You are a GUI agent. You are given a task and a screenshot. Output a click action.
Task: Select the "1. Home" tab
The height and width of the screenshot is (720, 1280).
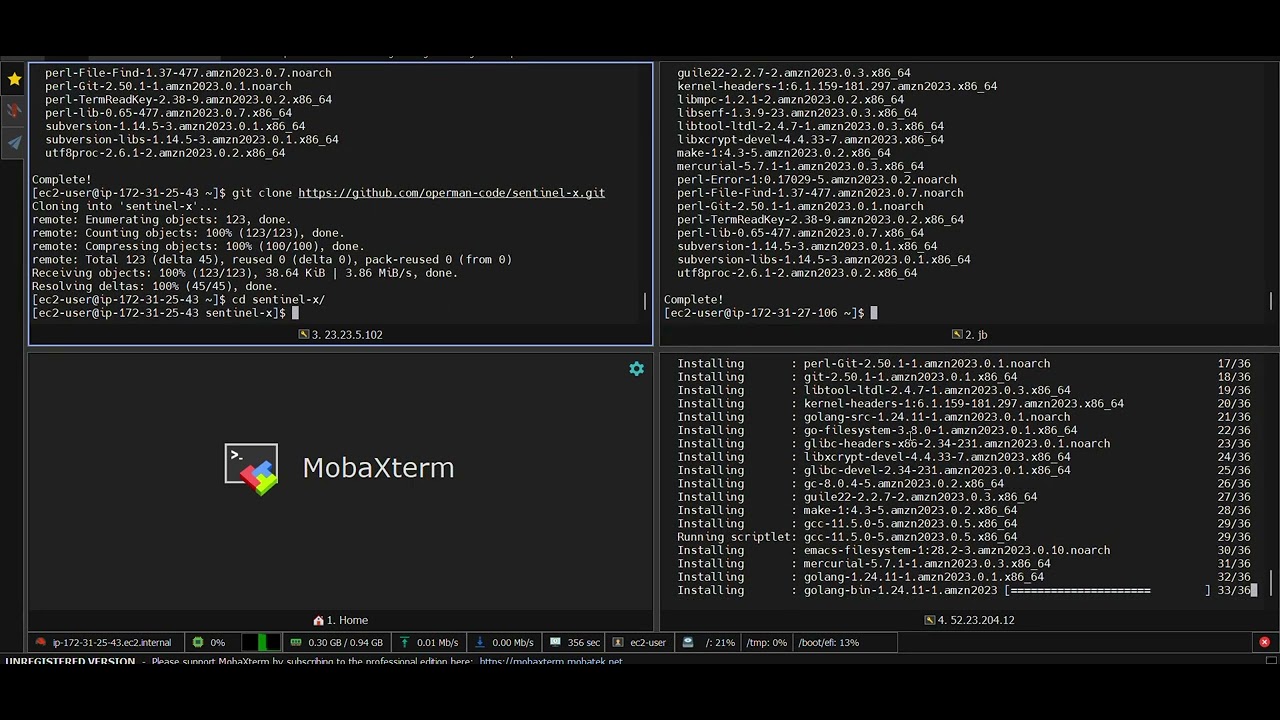340,620
